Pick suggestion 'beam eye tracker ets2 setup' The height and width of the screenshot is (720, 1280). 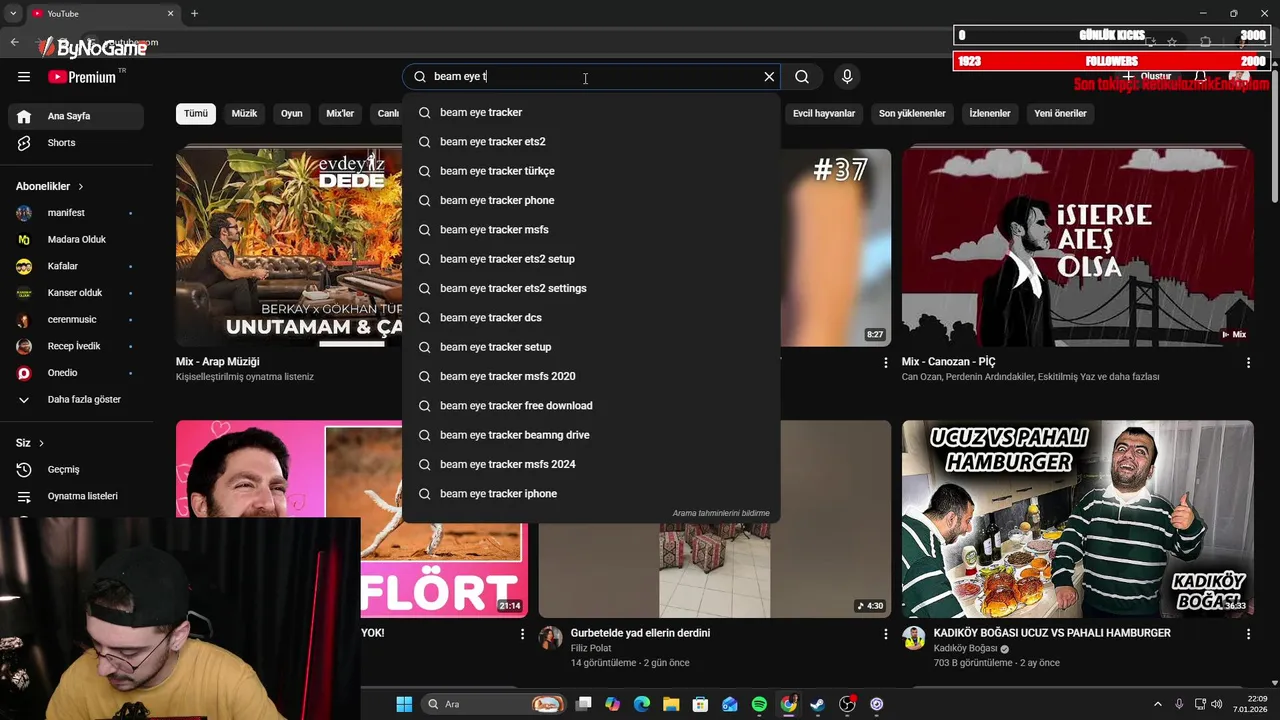coord(591,259)
